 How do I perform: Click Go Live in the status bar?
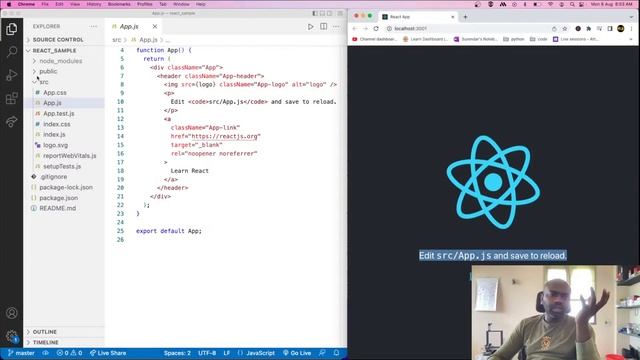point(297,353)
